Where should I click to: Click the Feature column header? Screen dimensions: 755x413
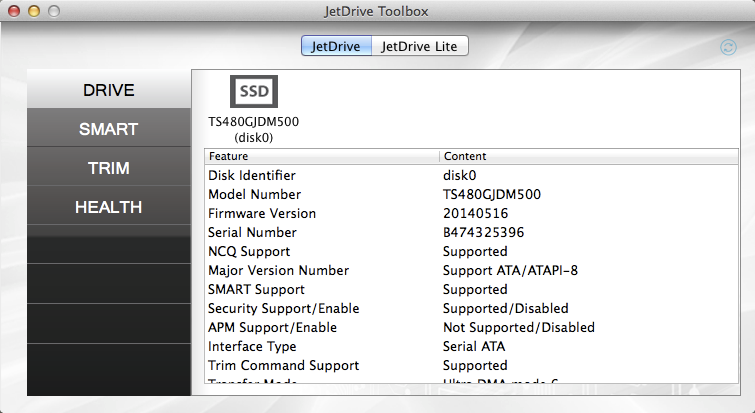click(321, 157)
